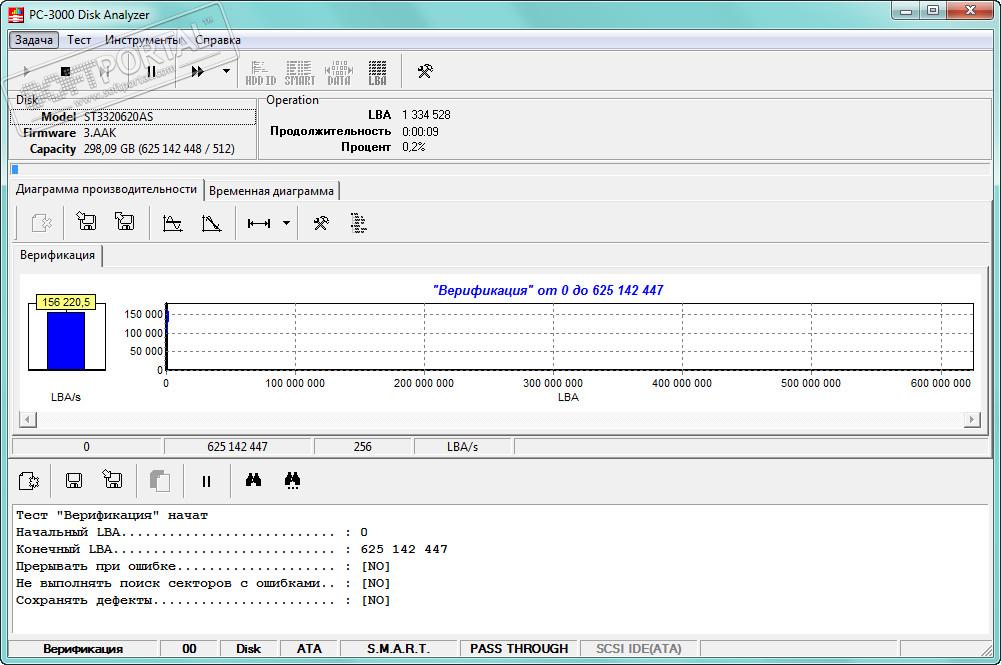Viewport: 1001px width, 665px height.
Task: Open the dropdown arrow next to fast-forward
Action: 226,71
